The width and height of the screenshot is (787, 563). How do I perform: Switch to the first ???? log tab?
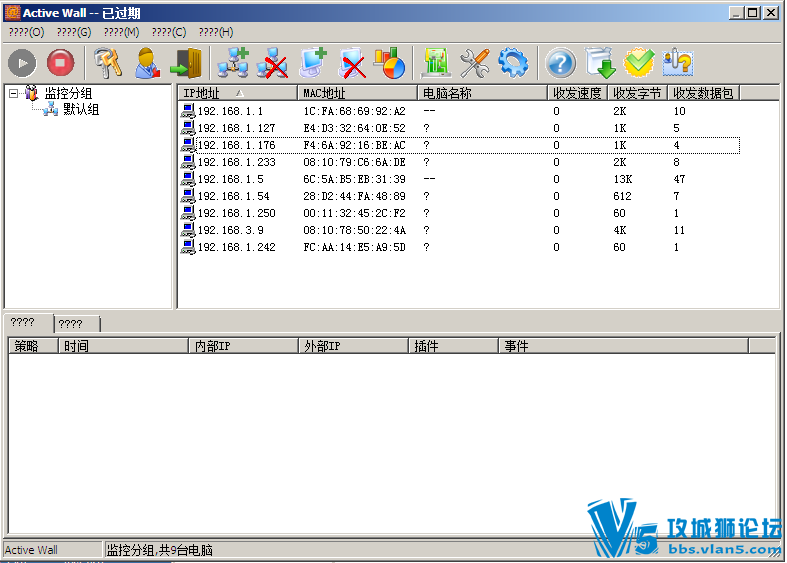pos(28,323)
